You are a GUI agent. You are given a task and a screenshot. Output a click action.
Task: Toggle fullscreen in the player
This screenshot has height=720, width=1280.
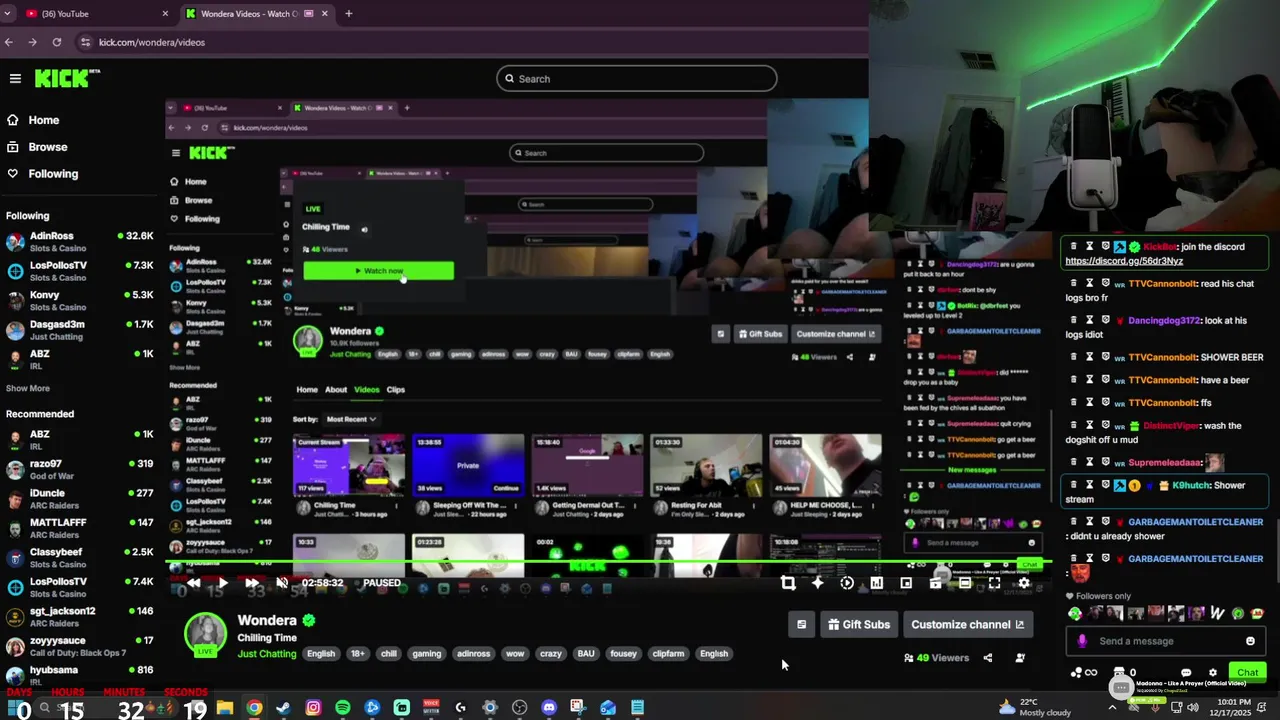[x=994, y=583]
